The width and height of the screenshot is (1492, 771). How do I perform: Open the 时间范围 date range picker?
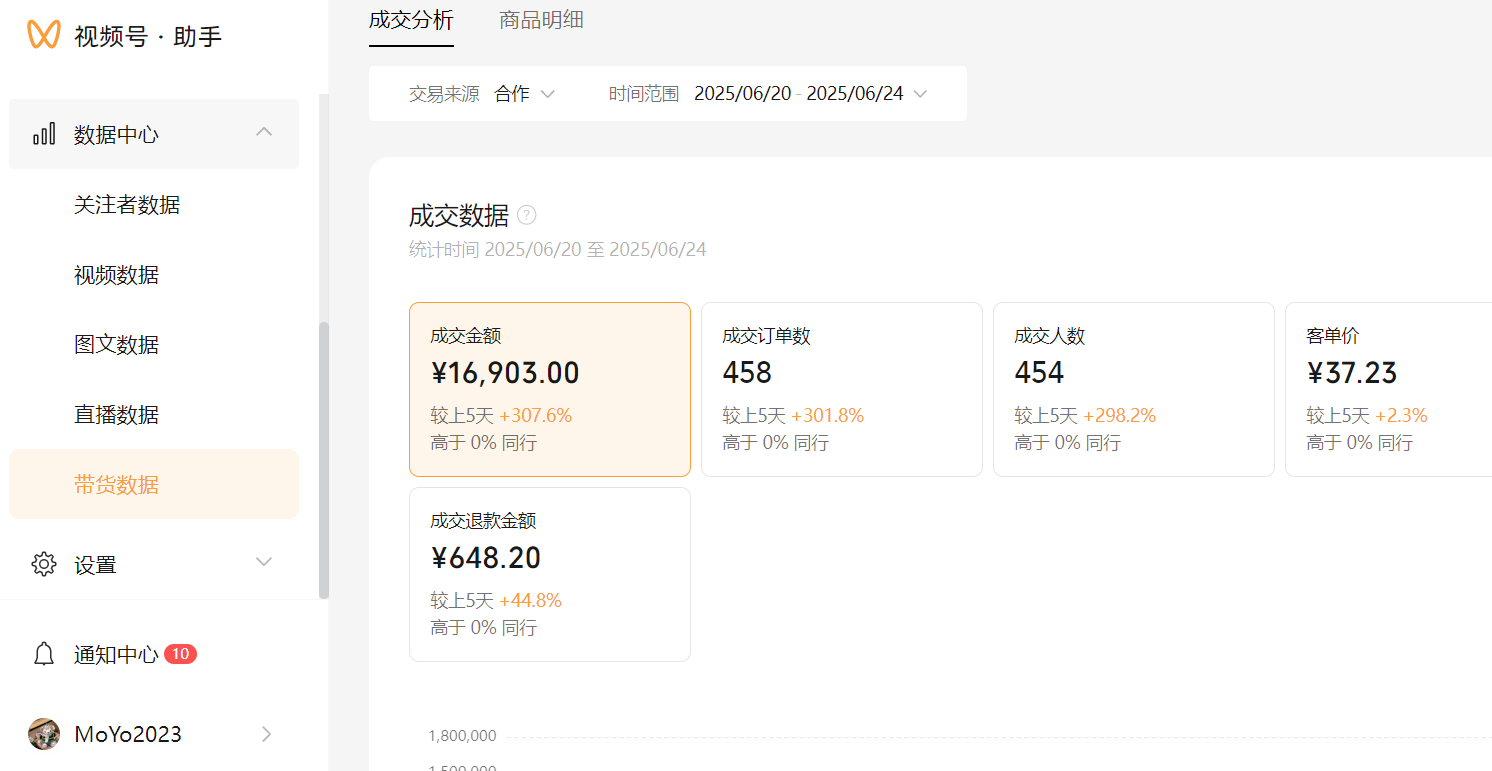click(811, 94)
